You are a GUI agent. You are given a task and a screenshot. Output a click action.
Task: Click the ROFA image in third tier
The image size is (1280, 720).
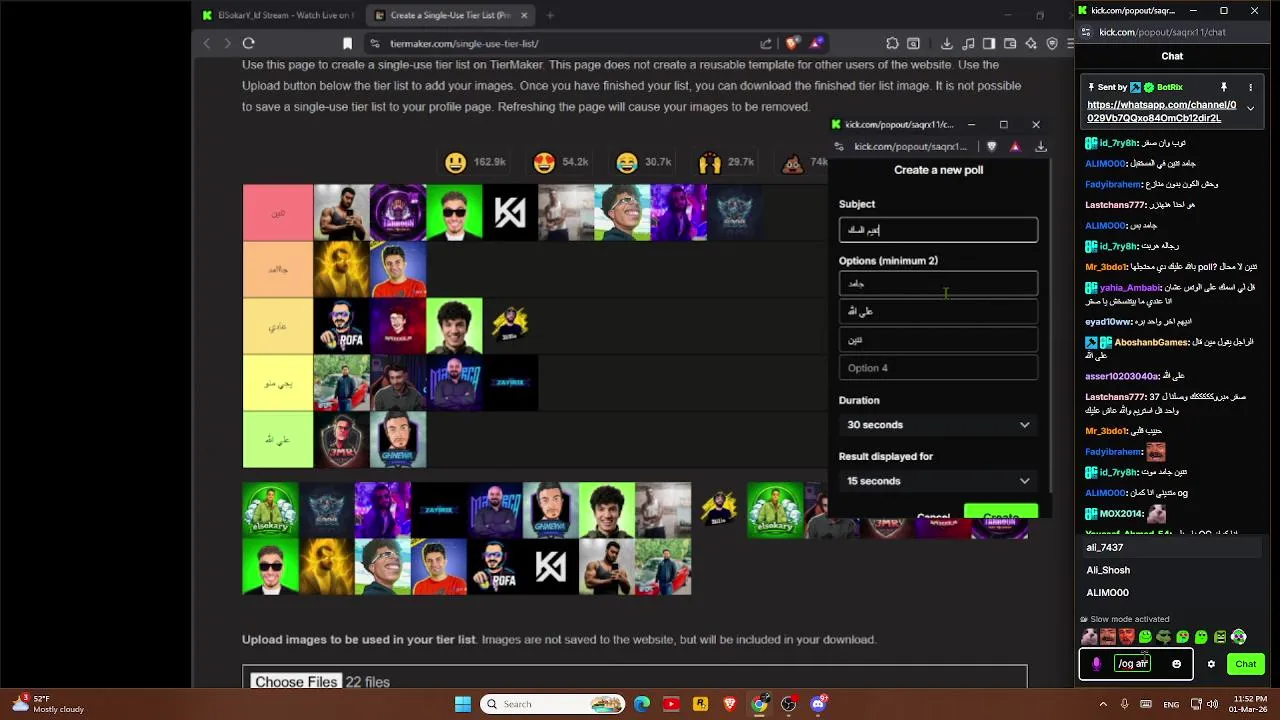click(x=342, y=326)
